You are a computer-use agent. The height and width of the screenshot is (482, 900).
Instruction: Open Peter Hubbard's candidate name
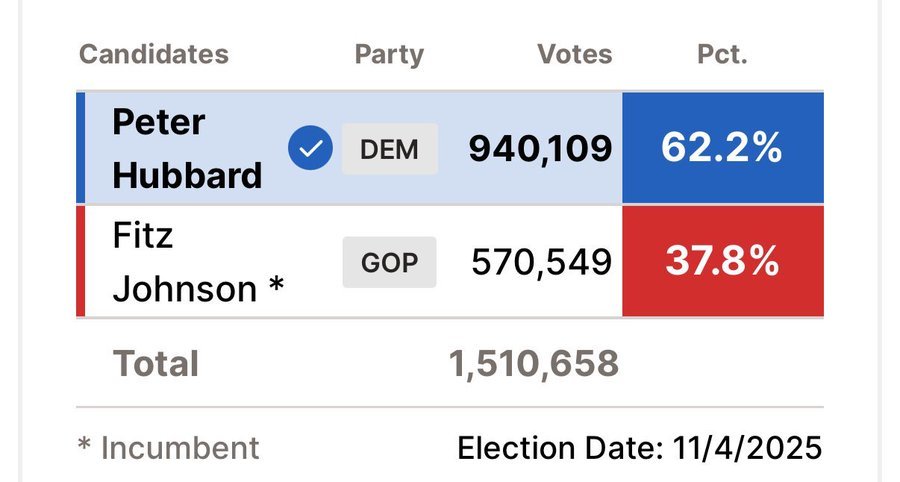(x=187, y=149)
